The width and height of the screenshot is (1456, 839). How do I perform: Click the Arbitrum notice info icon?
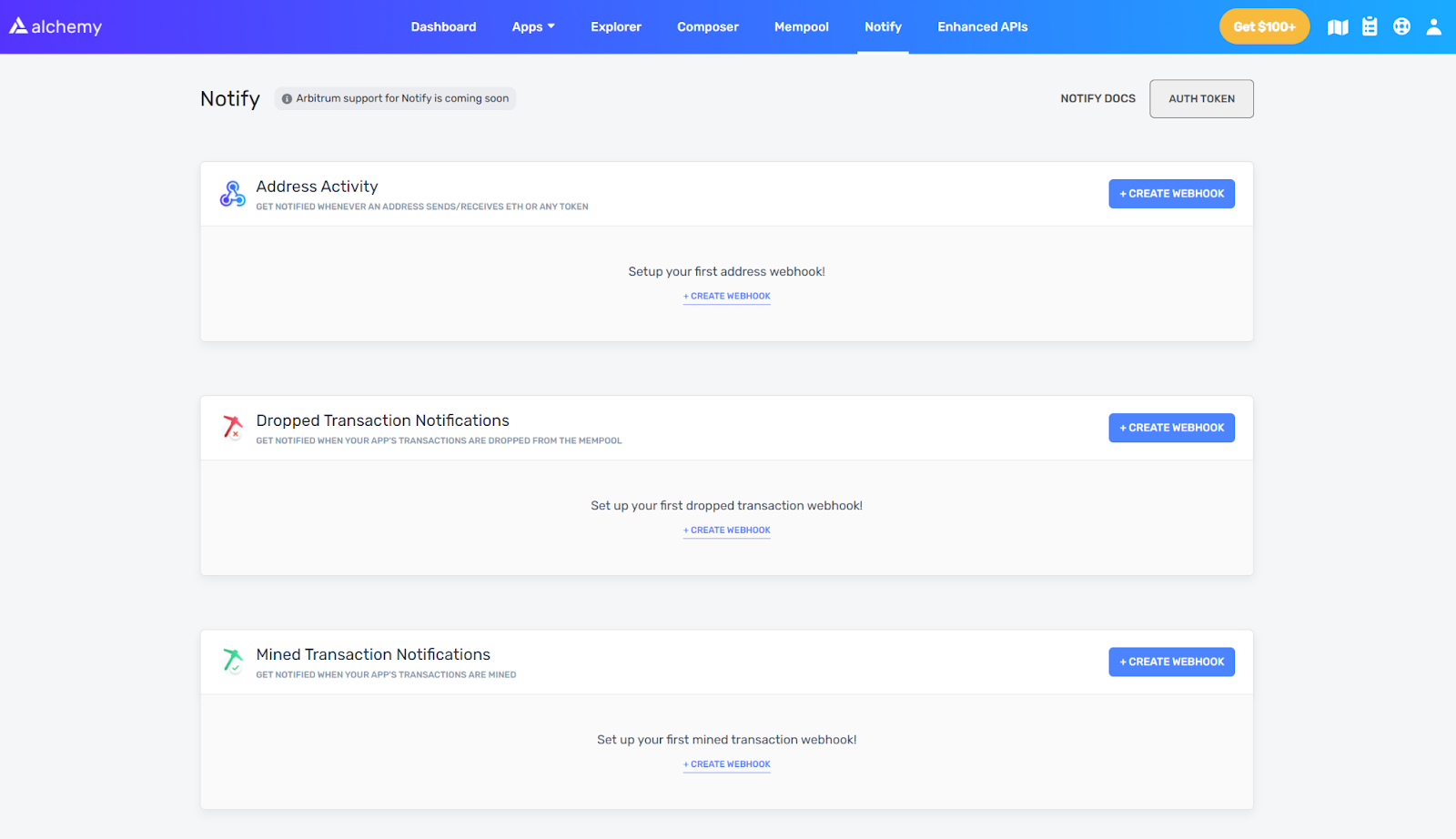(x=287, y=99)
